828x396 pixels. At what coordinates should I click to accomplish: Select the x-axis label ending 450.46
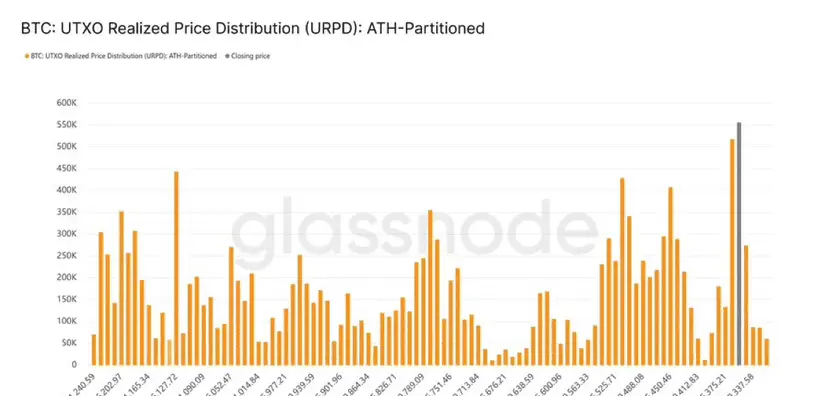(657, 385)
